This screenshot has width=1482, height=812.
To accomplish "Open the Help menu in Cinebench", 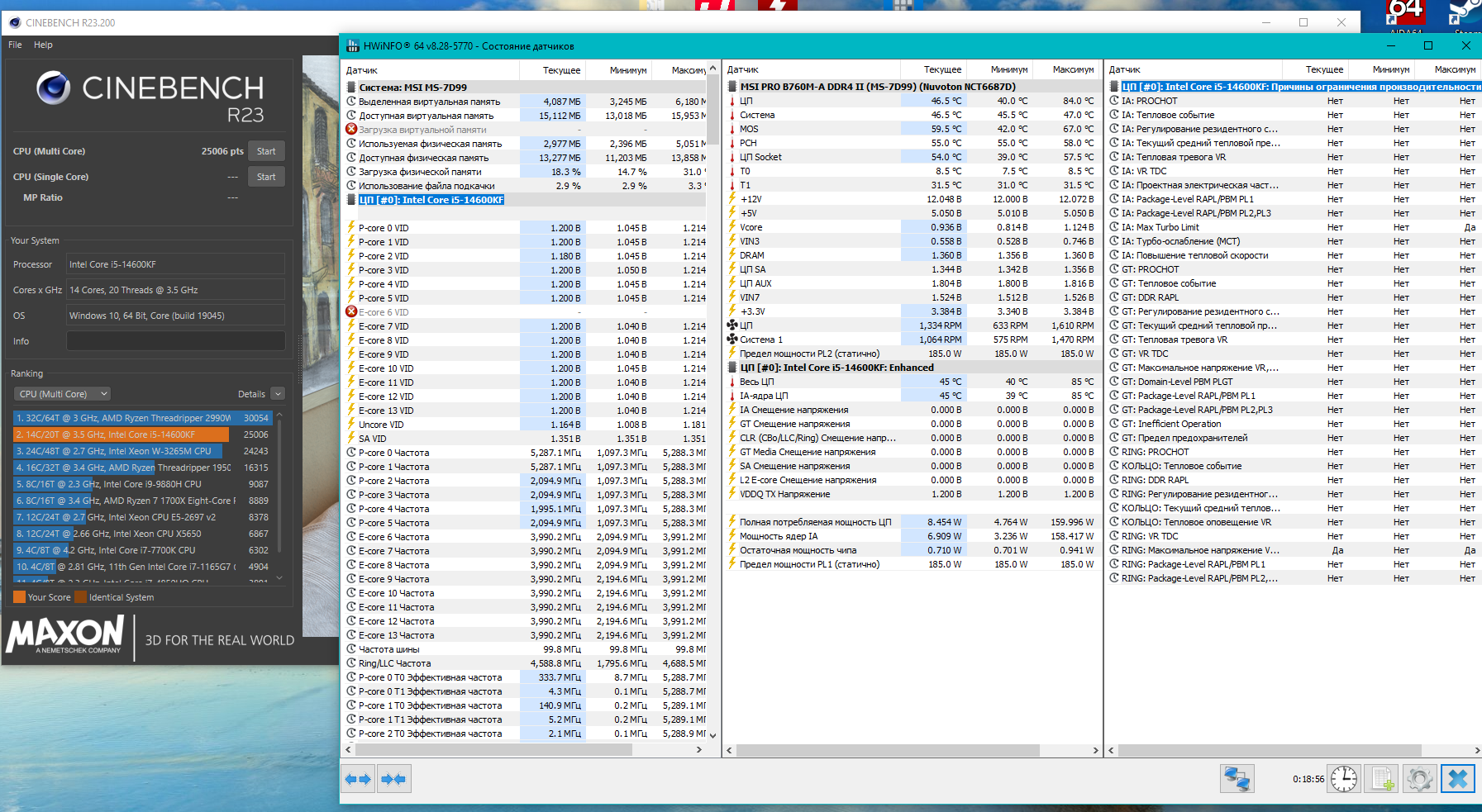I will click(43, 45).
